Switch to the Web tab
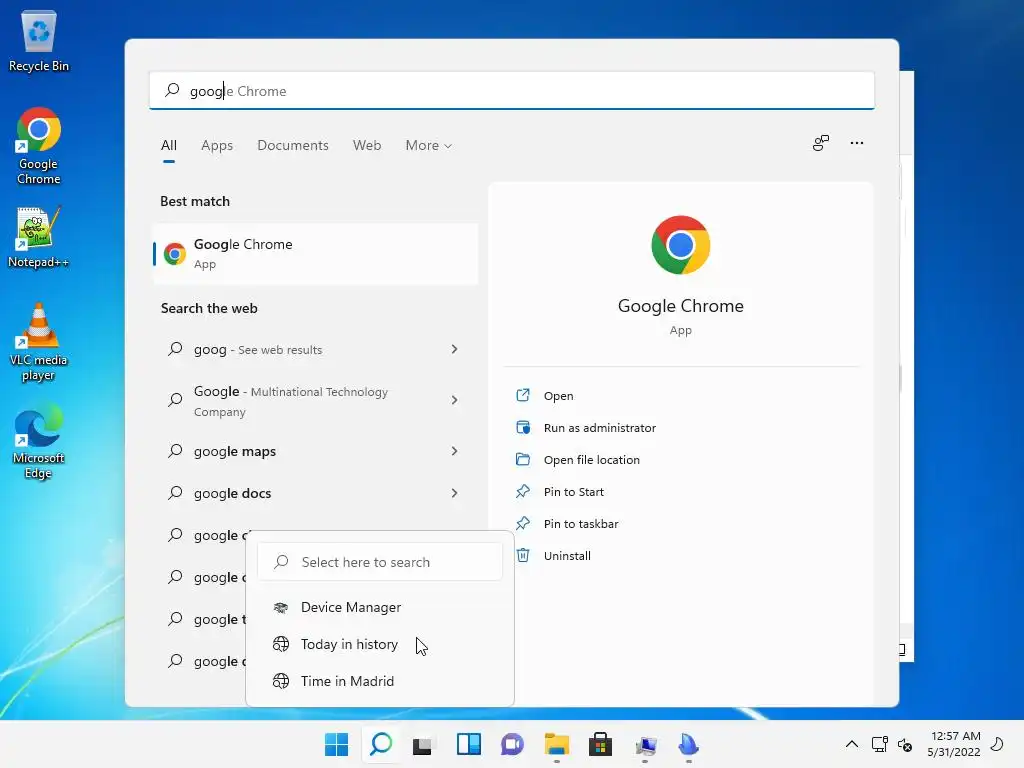Image resolution: width=1024 pixels, height=768 pixels. [366, 145]
